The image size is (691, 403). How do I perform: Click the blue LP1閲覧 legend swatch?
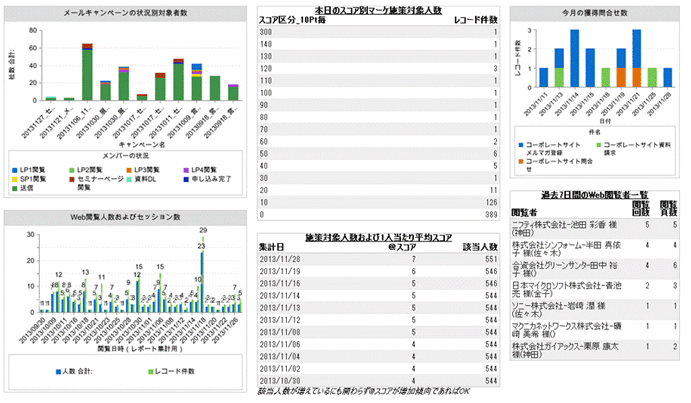(15, 170)
